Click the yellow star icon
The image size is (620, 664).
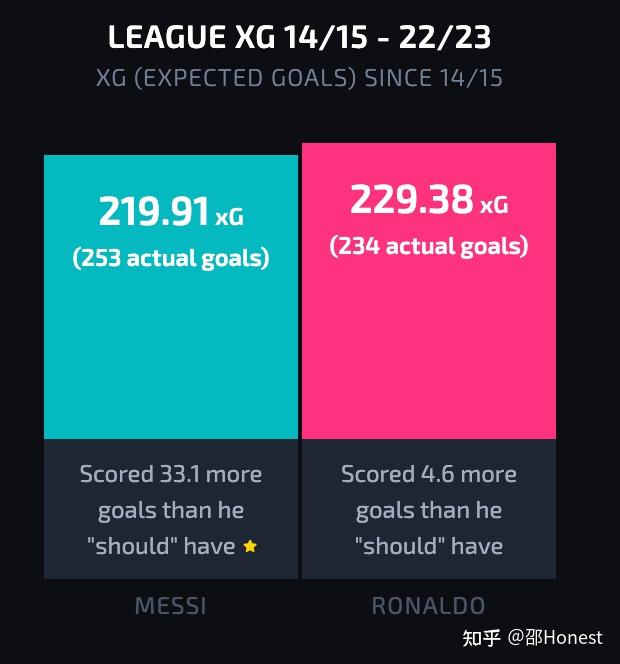pos(250,546)
